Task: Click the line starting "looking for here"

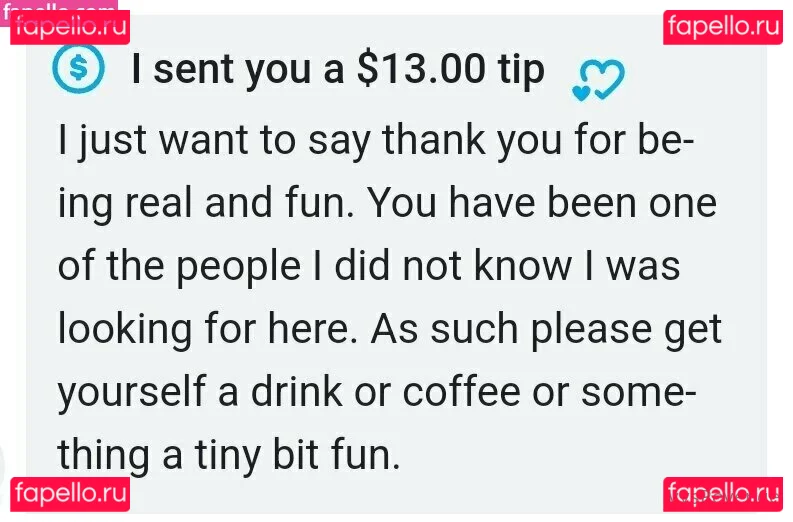Action: pyautogui.click(x=389, y=328)
